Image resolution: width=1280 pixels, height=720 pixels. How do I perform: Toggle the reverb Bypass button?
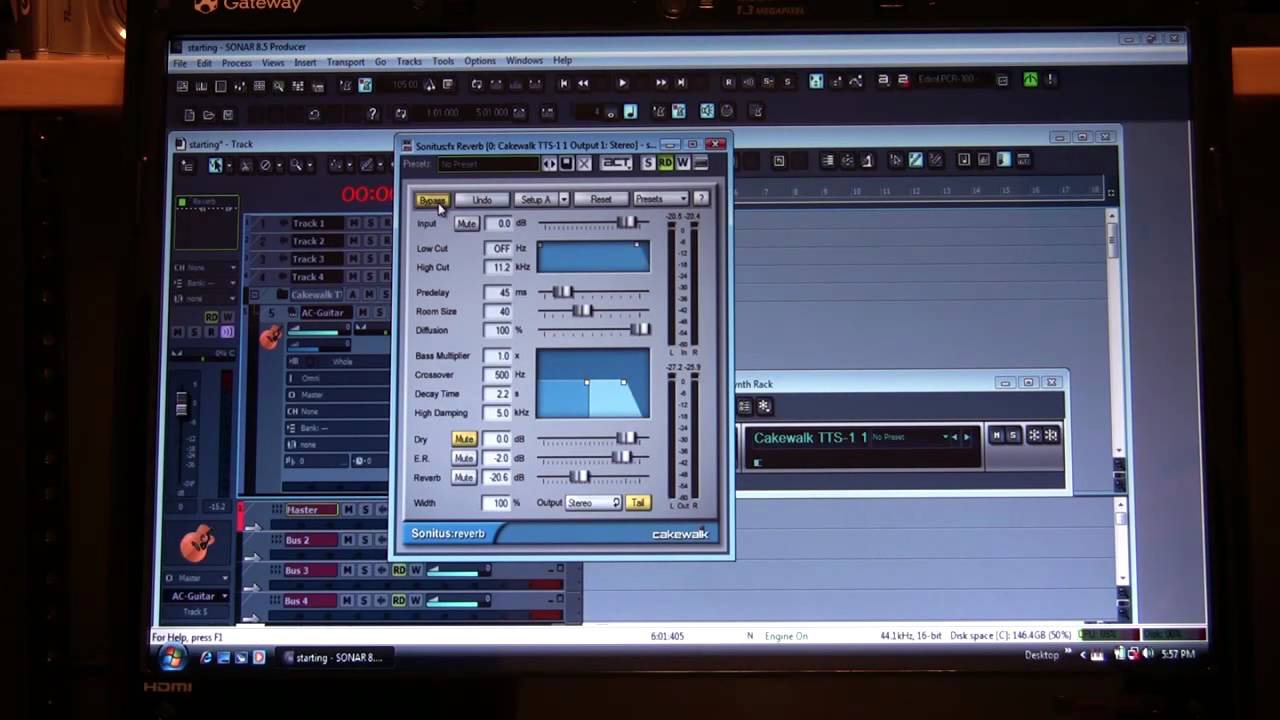(x=432, y=200)
